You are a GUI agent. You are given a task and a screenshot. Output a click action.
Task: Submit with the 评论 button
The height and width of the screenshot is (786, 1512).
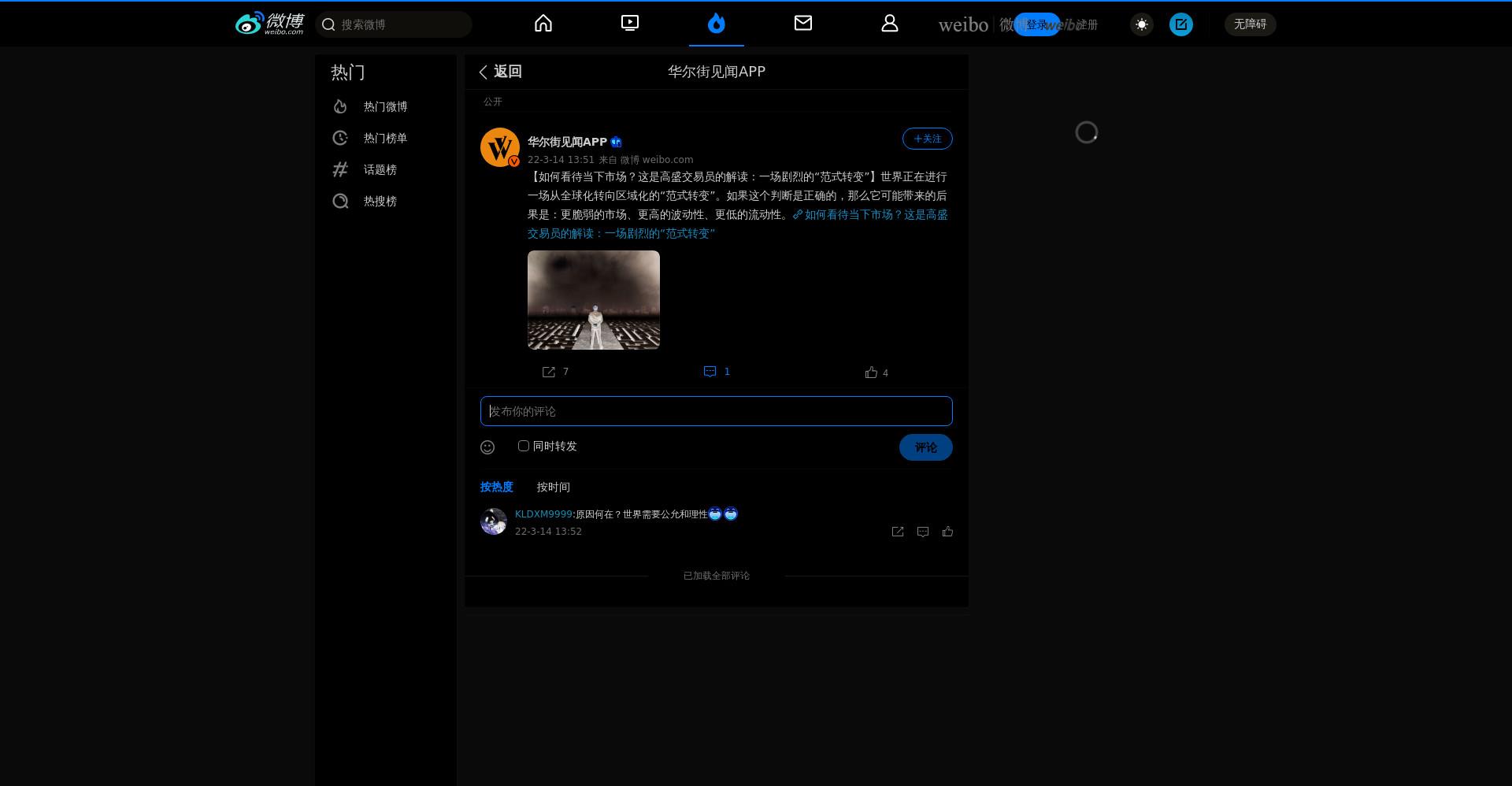(x=926, y=447)
